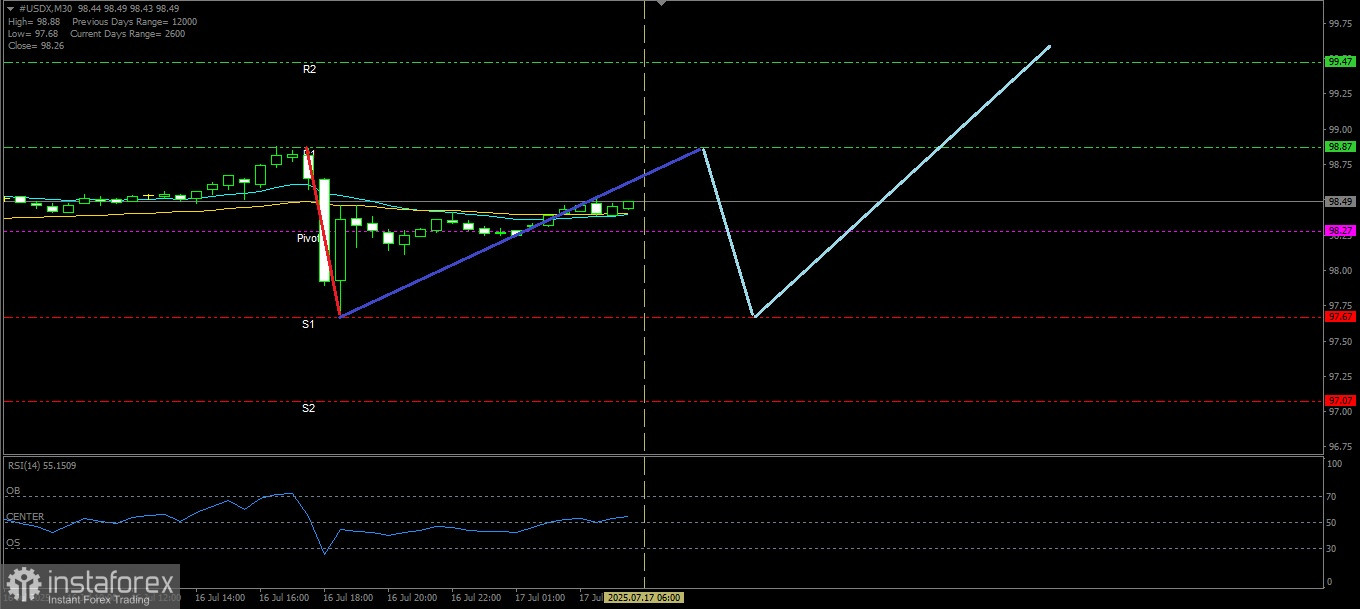Click the Close= 98.26 text
1360x609 pixels.
coord(34,45)
